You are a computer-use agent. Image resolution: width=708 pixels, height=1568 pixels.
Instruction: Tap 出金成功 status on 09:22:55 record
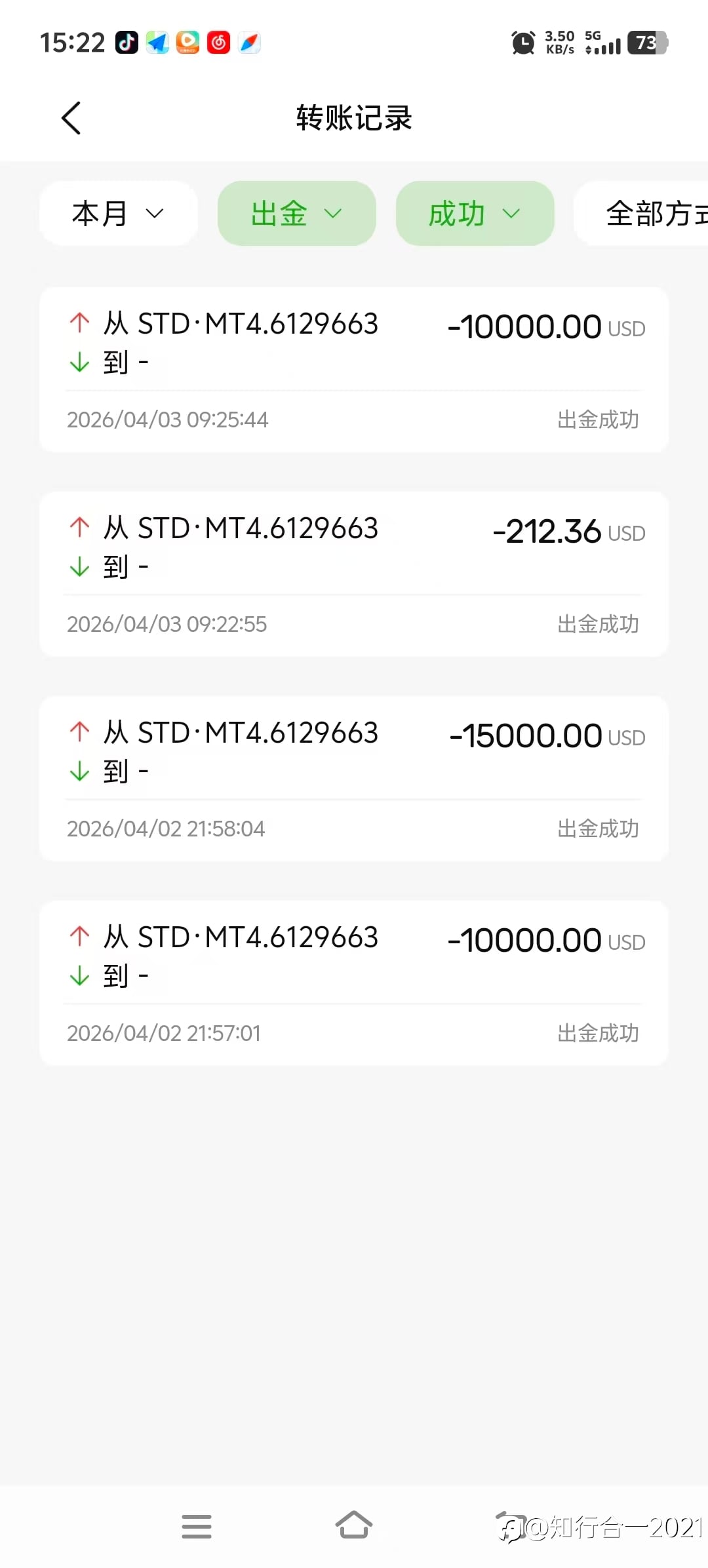(597, 624)
